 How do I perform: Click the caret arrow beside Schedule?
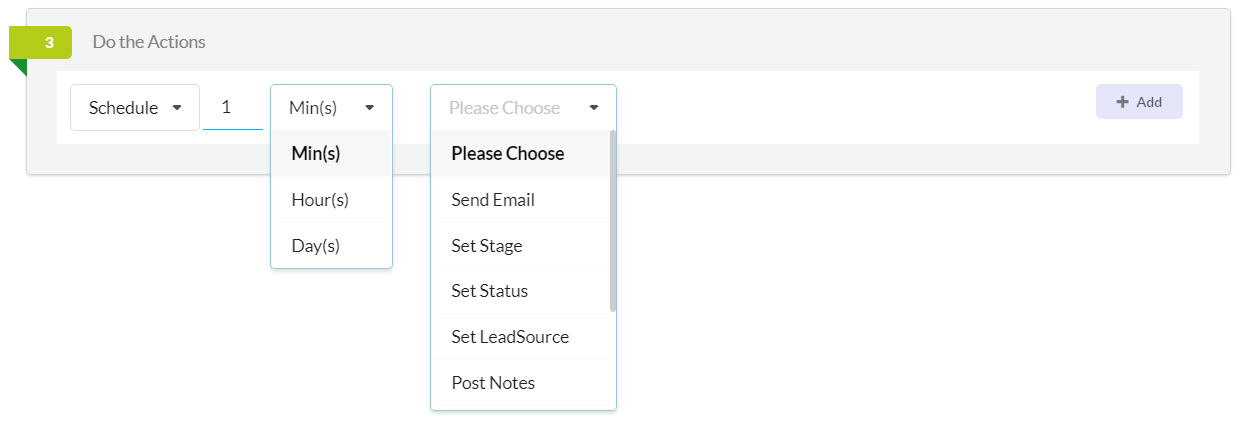[x=177, y=108]
